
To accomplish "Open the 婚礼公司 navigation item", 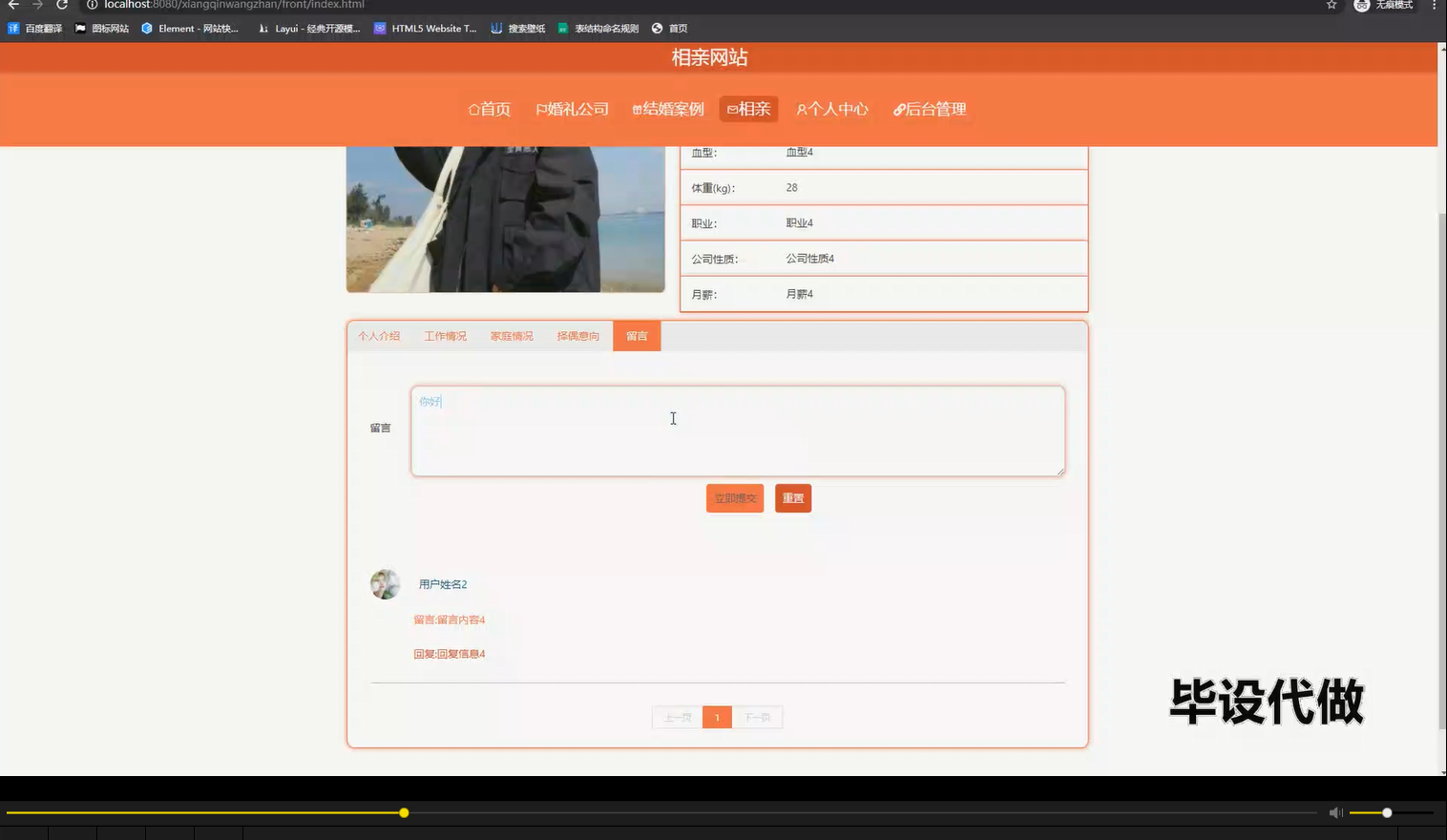I will [x=572, y=109].
